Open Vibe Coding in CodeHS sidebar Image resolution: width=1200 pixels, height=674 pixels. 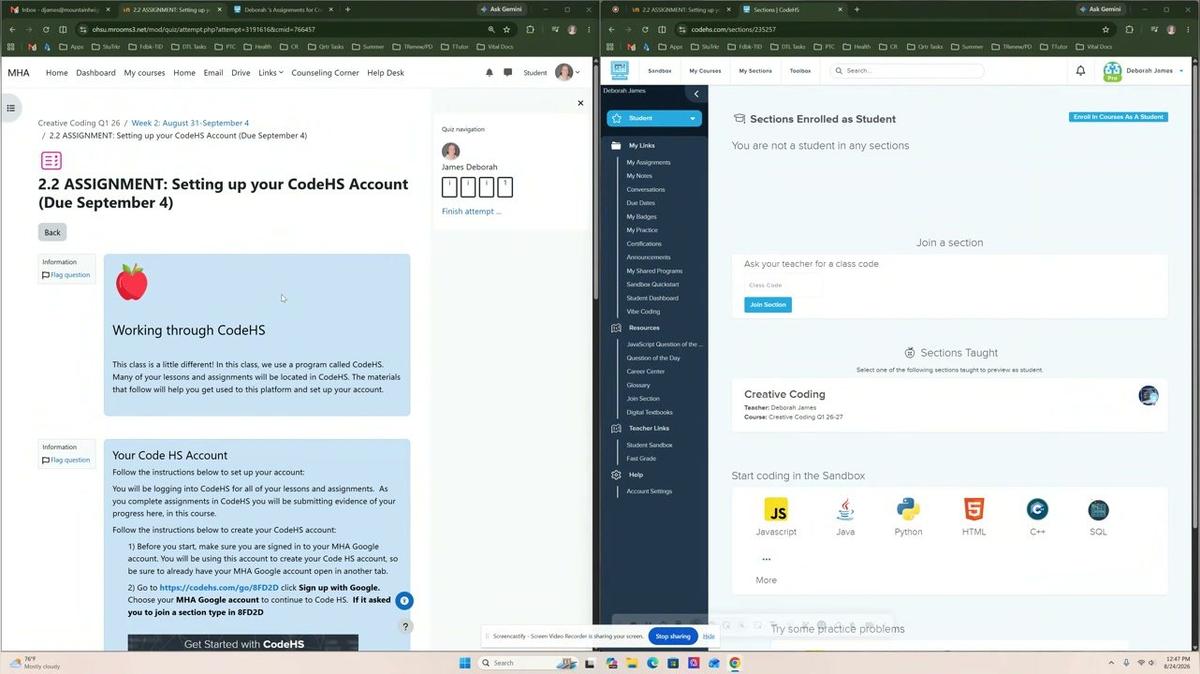[643, 311]
